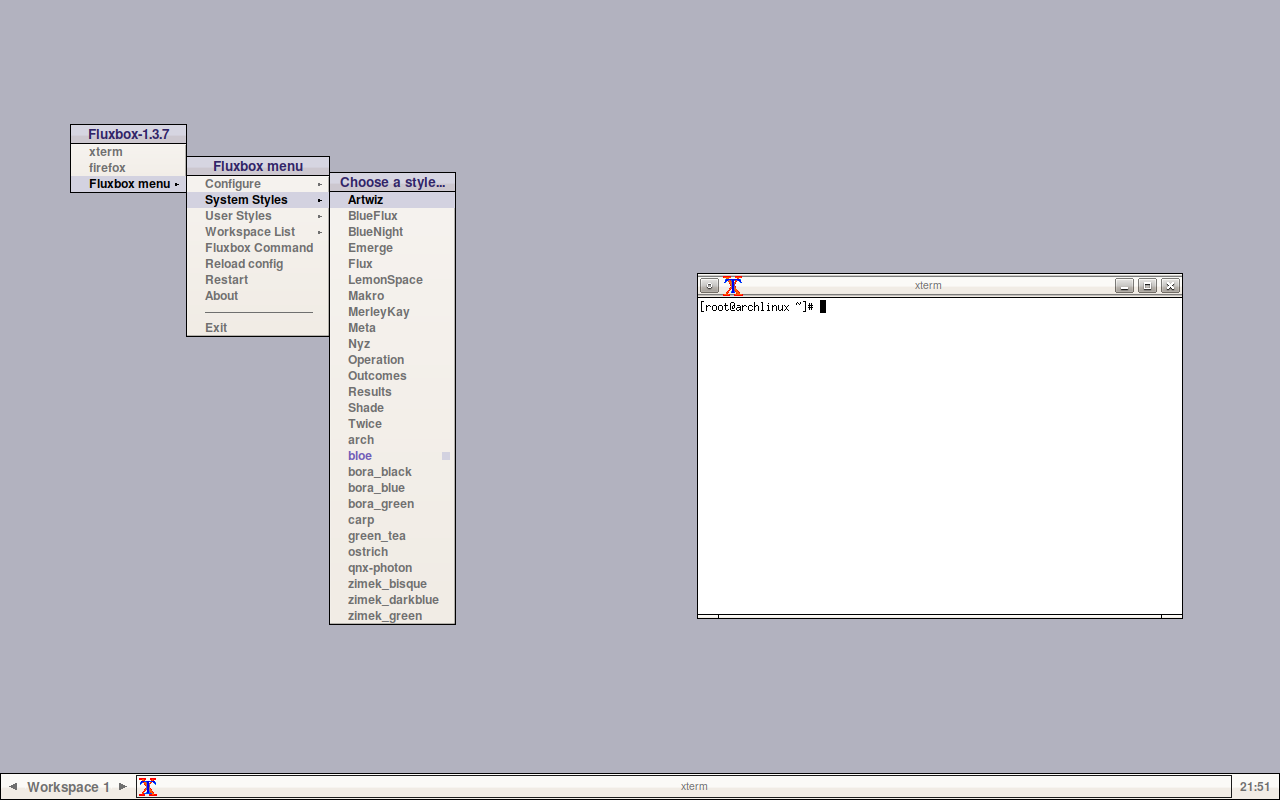
Task: Select the bora_green style
Action: (x=392, y=504)
